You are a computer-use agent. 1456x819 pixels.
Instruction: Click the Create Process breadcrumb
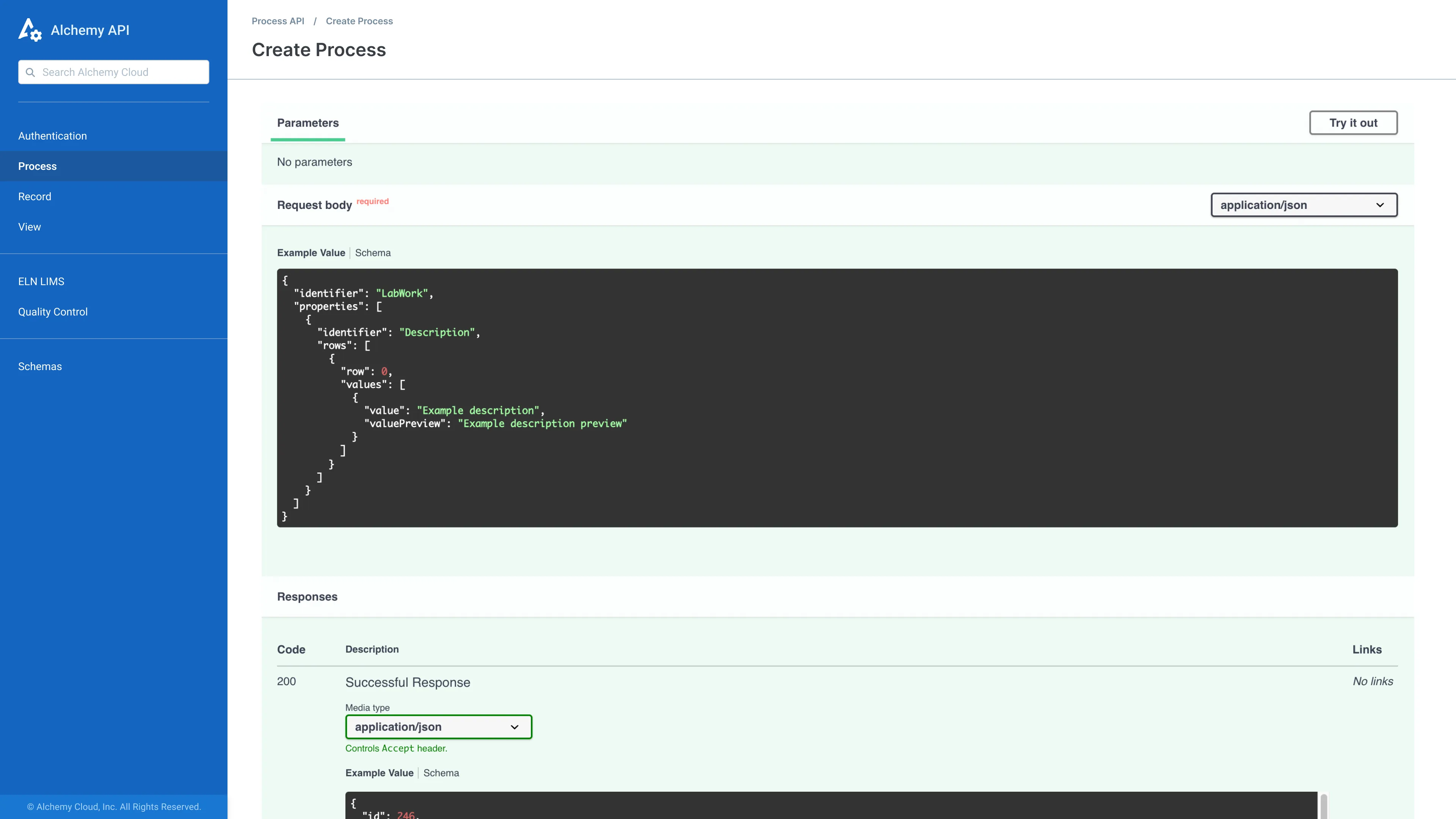(x=359, y=21)
